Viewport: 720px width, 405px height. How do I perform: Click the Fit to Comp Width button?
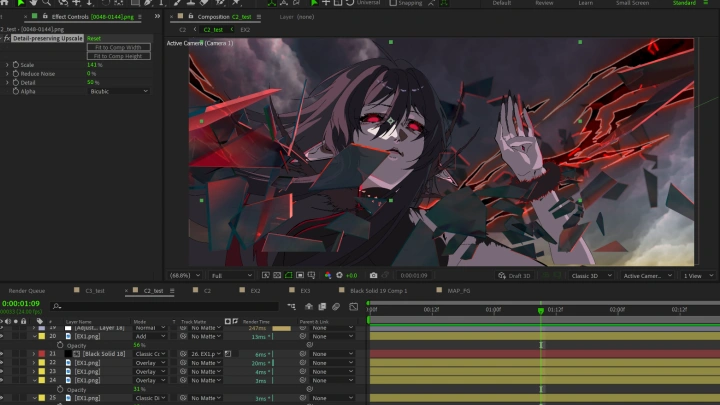point(118,47)
